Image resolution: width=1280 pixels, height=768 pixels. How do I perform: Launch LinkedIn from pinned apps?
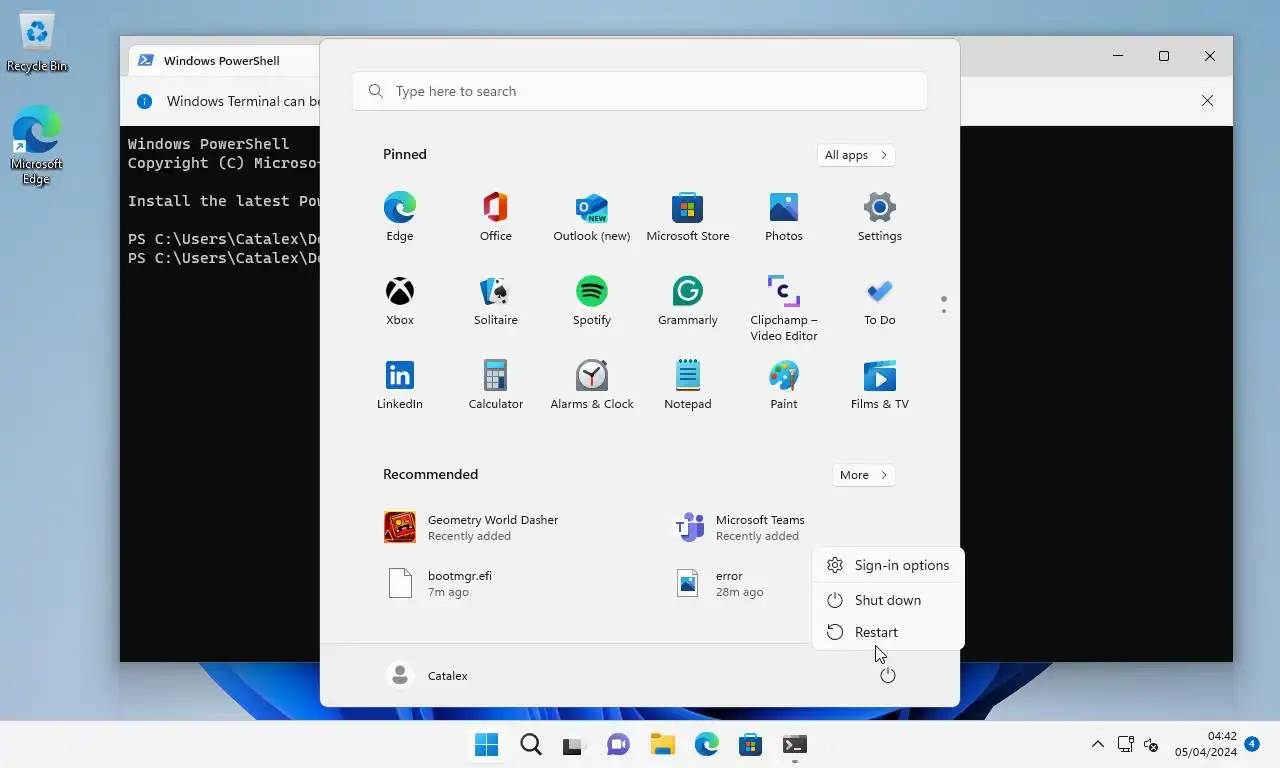pos(400,384)
